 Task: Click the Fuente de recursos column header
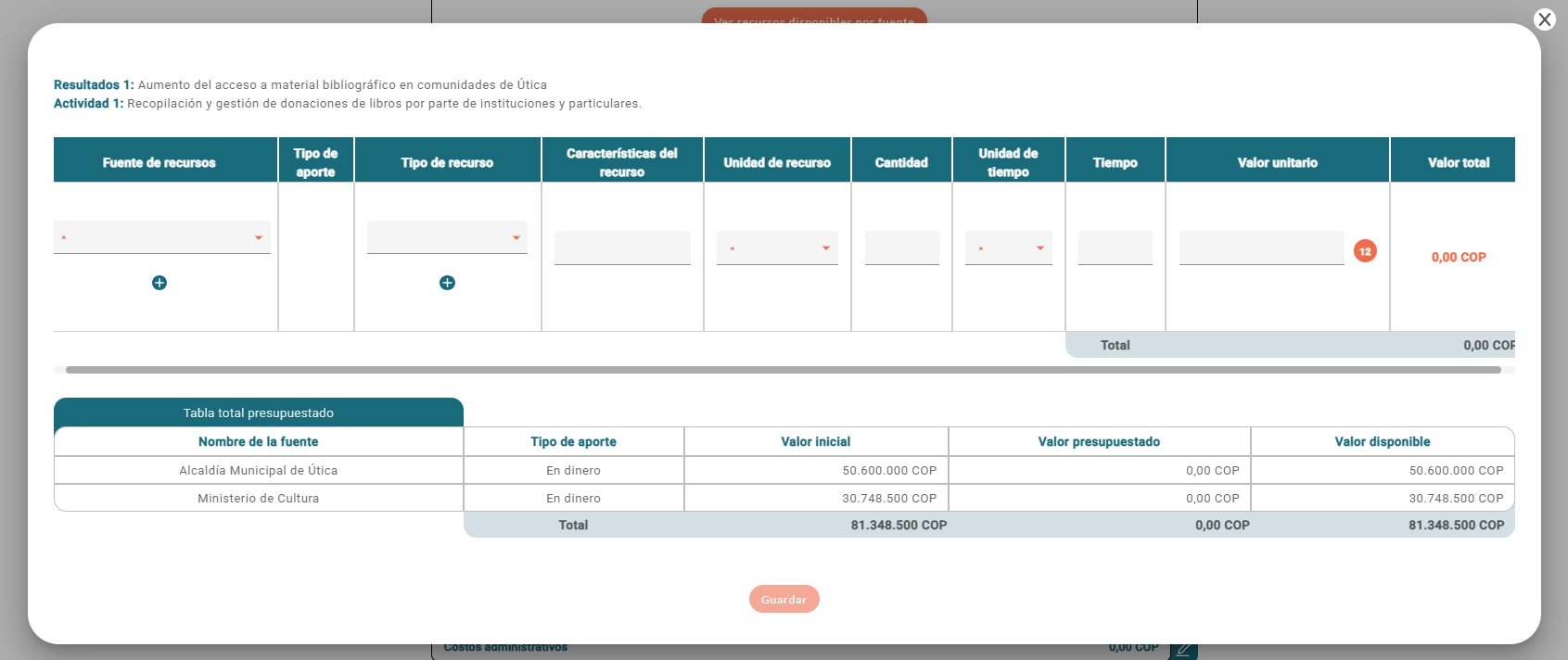click(159, 162)
